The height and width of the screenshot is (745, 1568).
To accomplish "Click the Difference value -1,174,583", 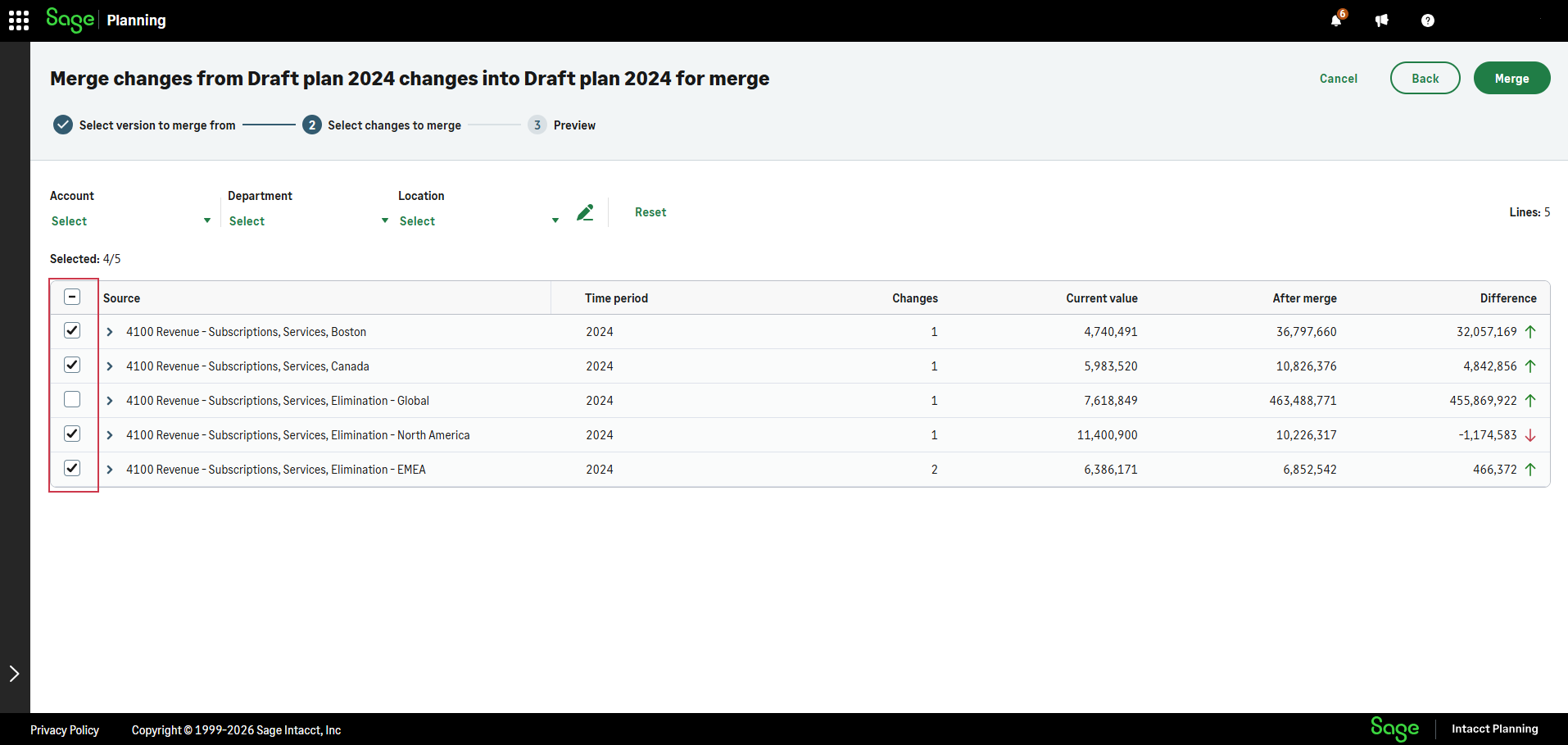I will (x=1488, y=435).
